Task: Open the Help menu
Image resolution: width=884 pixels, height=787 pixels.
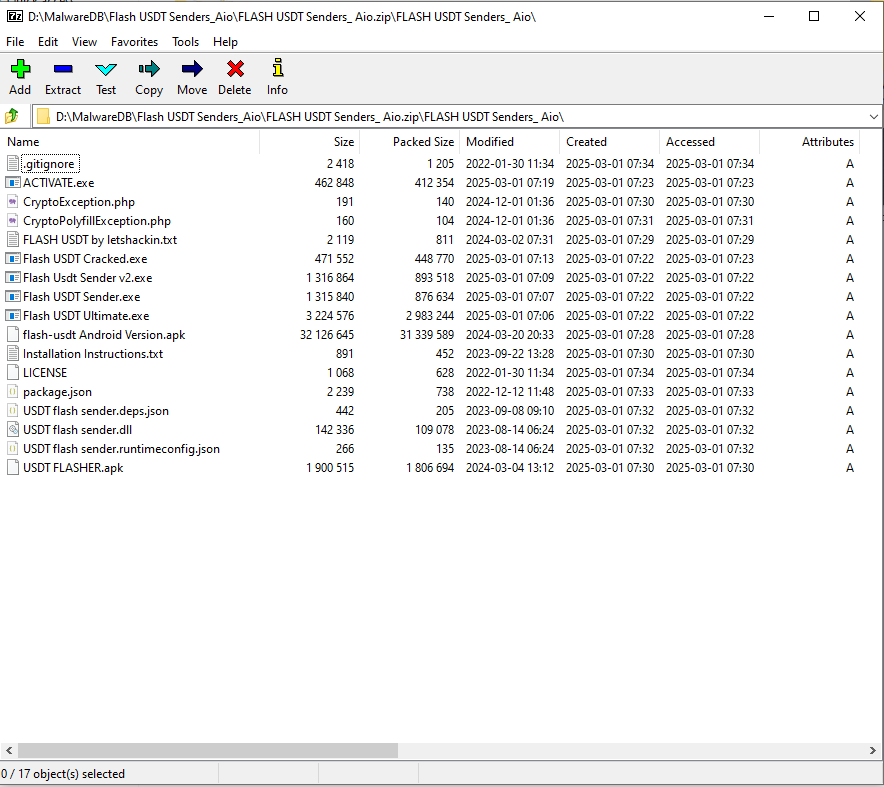Action: click(x=225, y=42)
